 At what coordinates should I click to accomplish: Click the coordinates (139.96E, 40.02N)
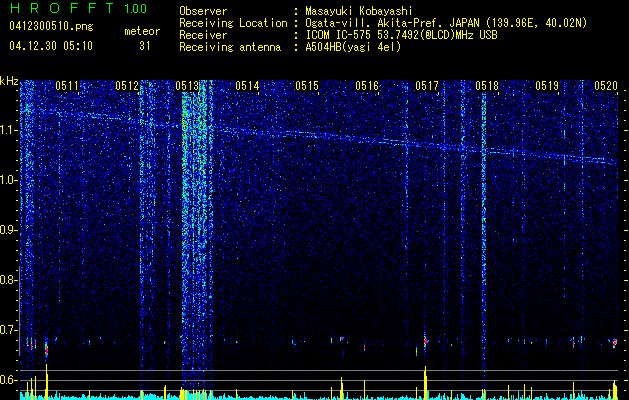click(535, 23)
